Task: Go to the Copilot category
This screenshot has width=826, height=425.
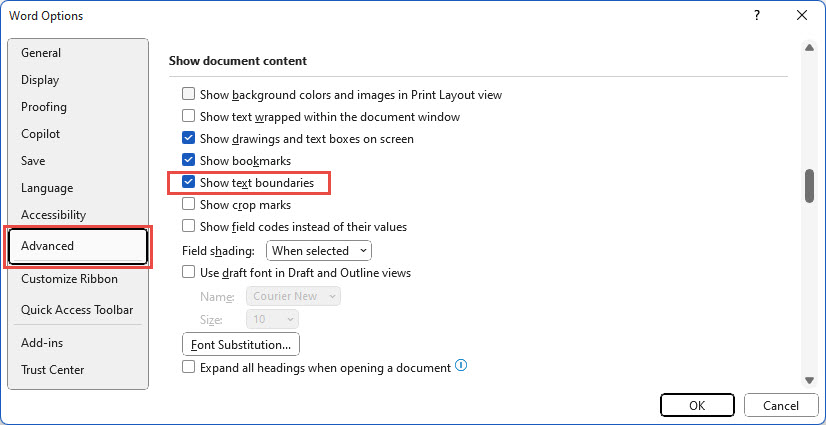Action: point(78,134)
